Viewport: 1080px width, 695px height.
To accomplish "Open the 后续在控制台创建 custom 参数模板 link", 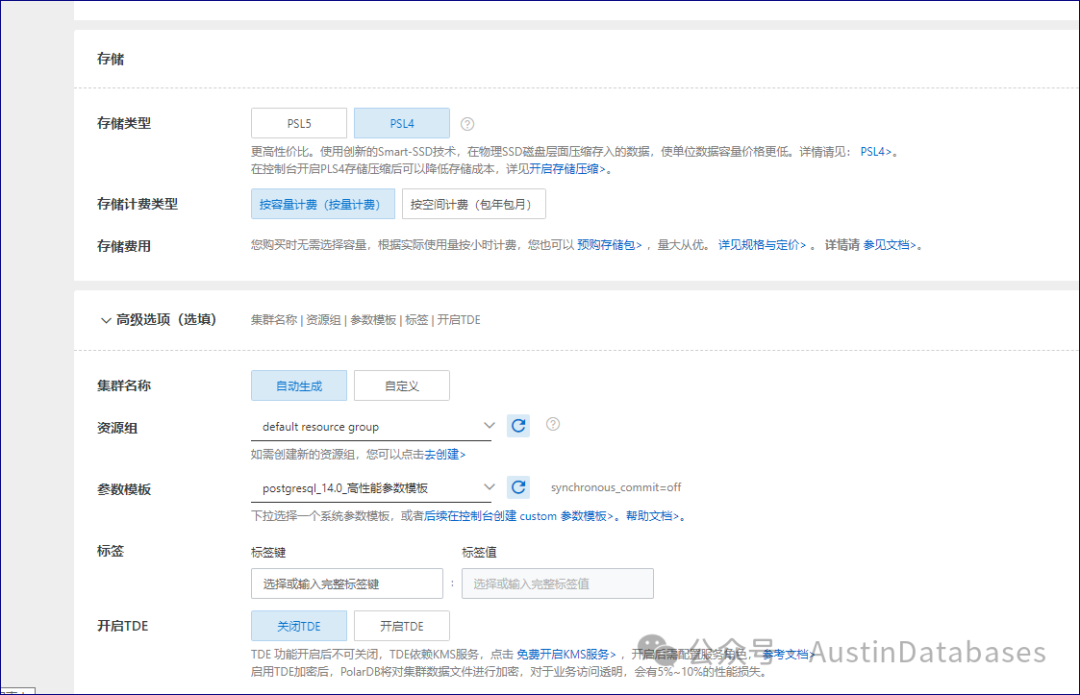I will pos(519,516).
